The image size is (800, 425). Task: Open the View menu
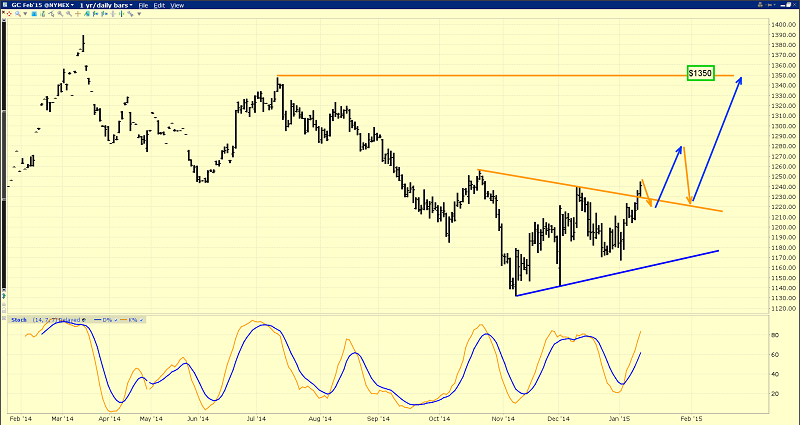coord(177,5)
